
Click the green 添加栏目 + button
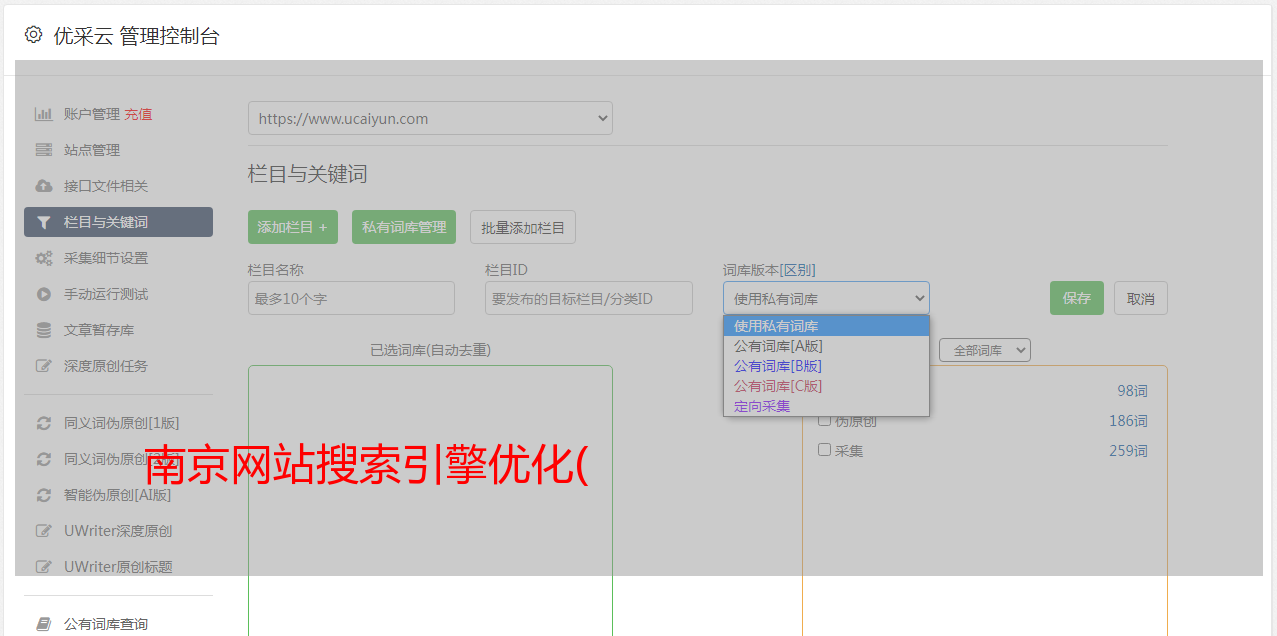click(292, 227)
